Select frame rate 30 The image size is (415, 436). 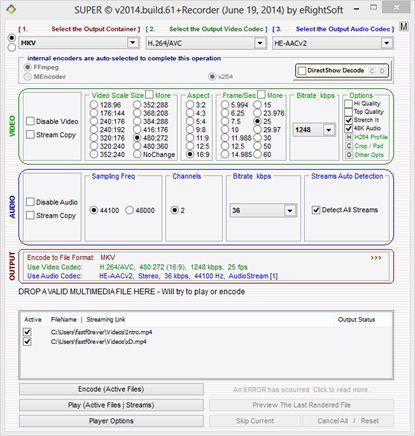tap(258, 138)
